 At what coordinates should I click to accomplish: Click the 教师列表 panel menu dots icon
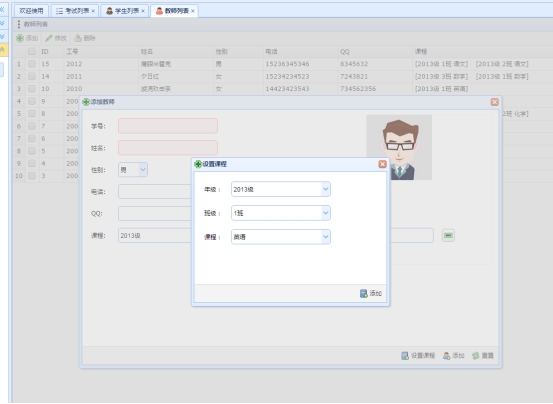19,24
